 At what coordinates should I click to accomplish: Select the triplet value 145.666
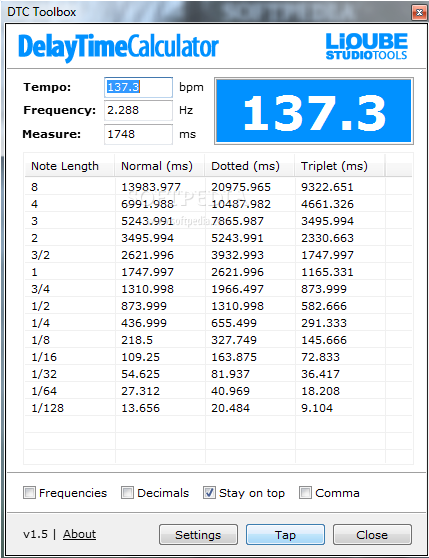(x=324, y=340)
